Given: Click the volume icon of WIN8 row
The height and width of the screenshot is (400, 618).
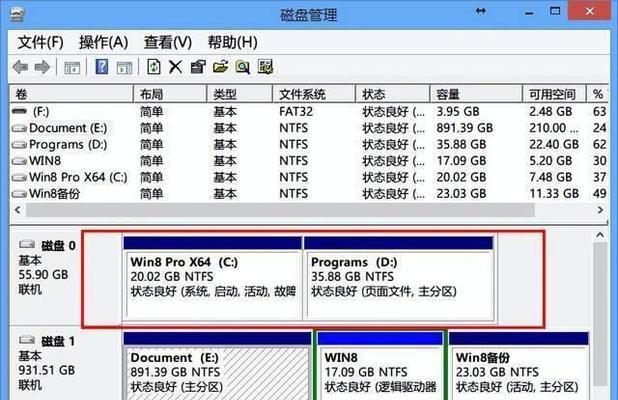Looking at the screenshot, I should (x=19, y=161).
